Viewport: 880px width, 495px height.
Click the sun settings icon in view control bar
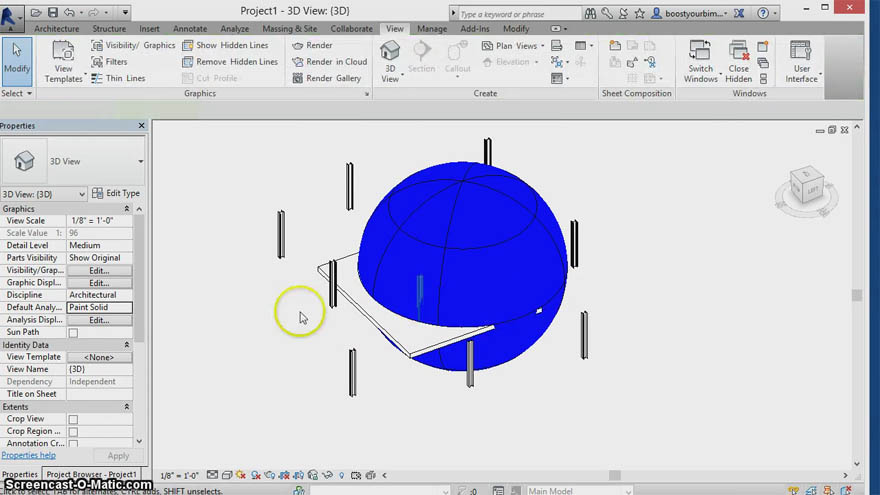(241, 475)
